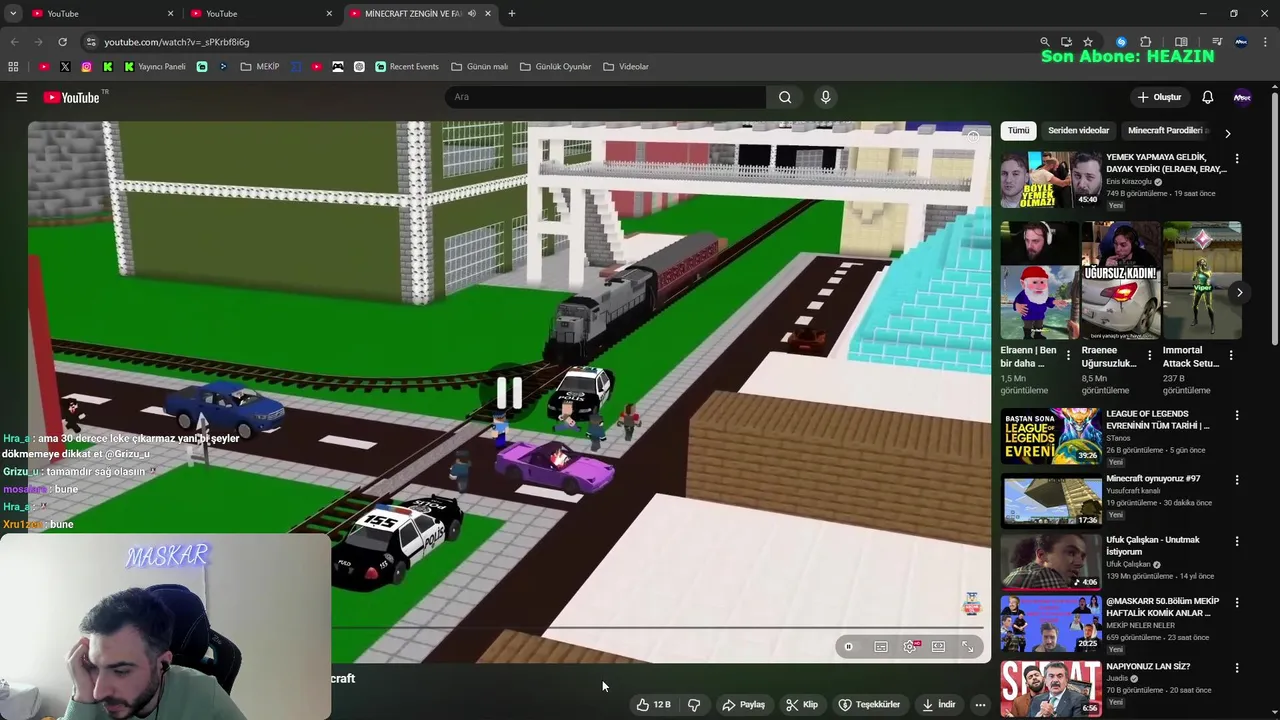
Task: Dislike the video with thumbs down
Action: pos(694,705)
